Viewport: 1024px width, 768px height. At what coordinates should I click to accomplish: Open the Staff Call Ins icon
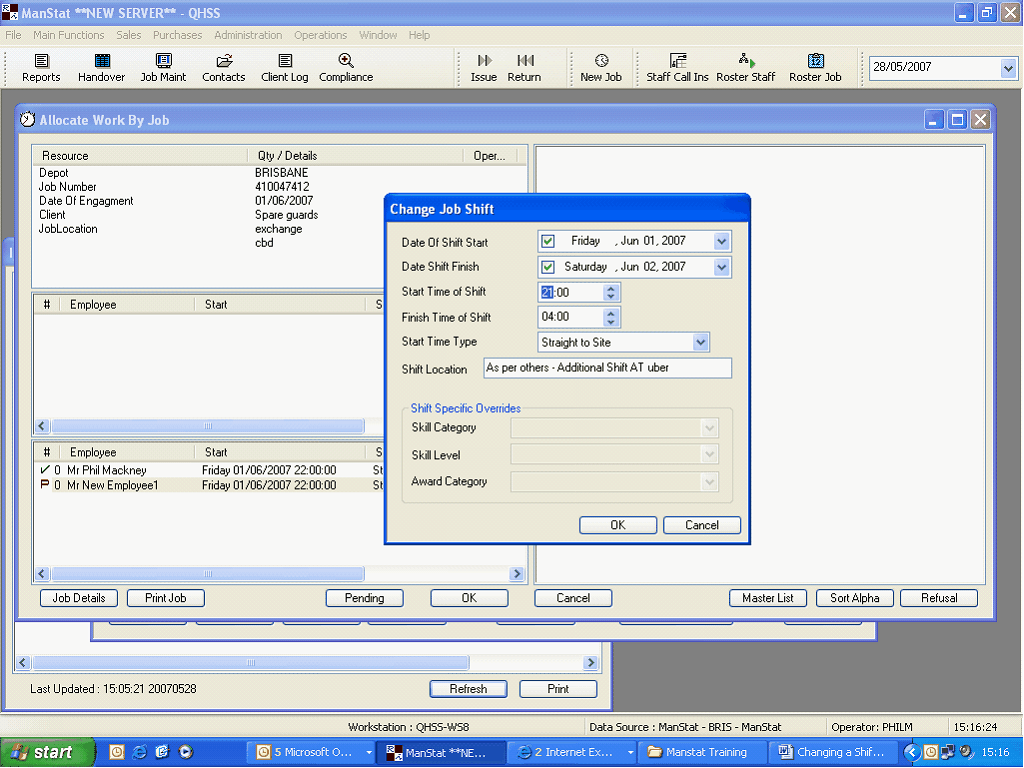click(x=677, y=62)
